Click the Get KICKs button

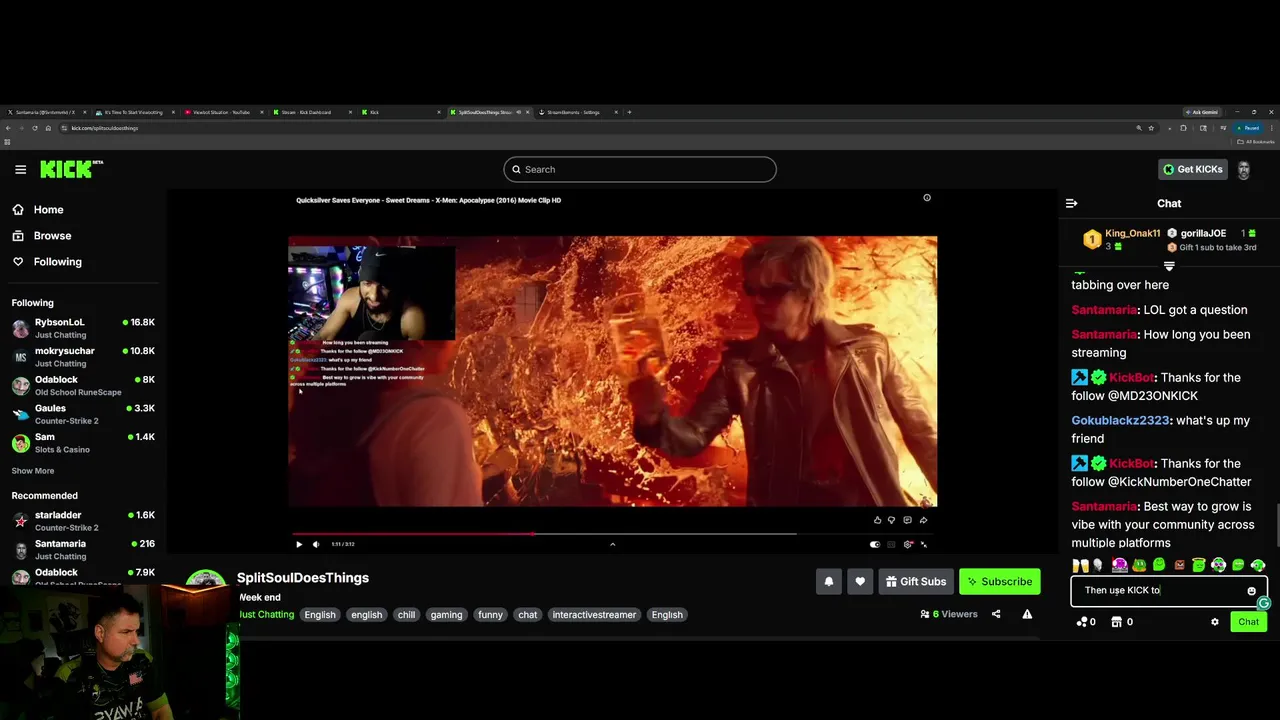(1192, 169)
